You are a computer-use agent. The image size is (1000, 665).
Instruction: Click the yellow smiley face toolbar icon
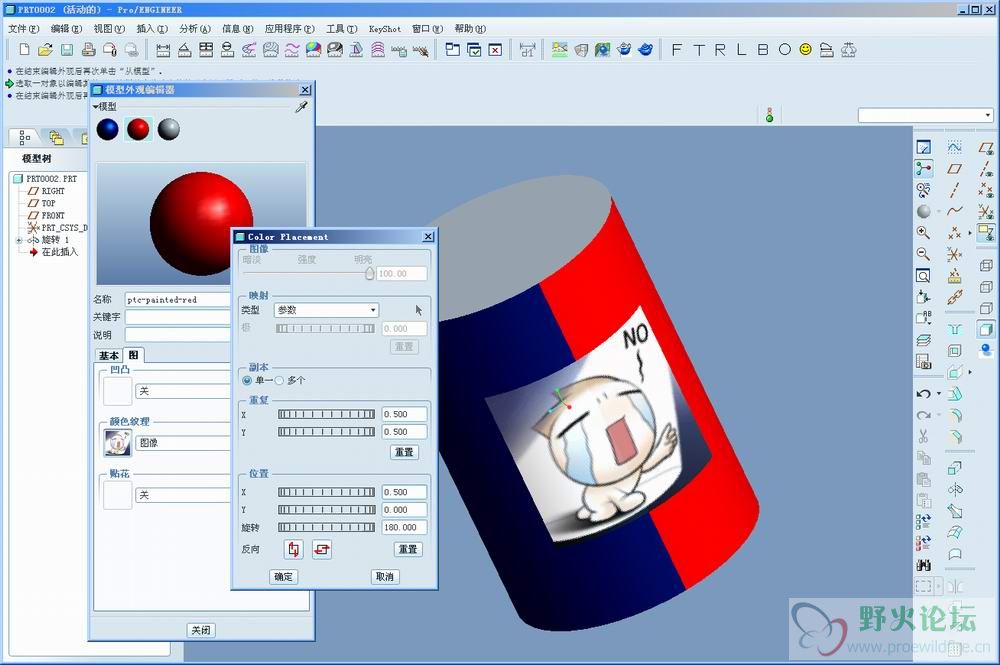coord(805,50)
